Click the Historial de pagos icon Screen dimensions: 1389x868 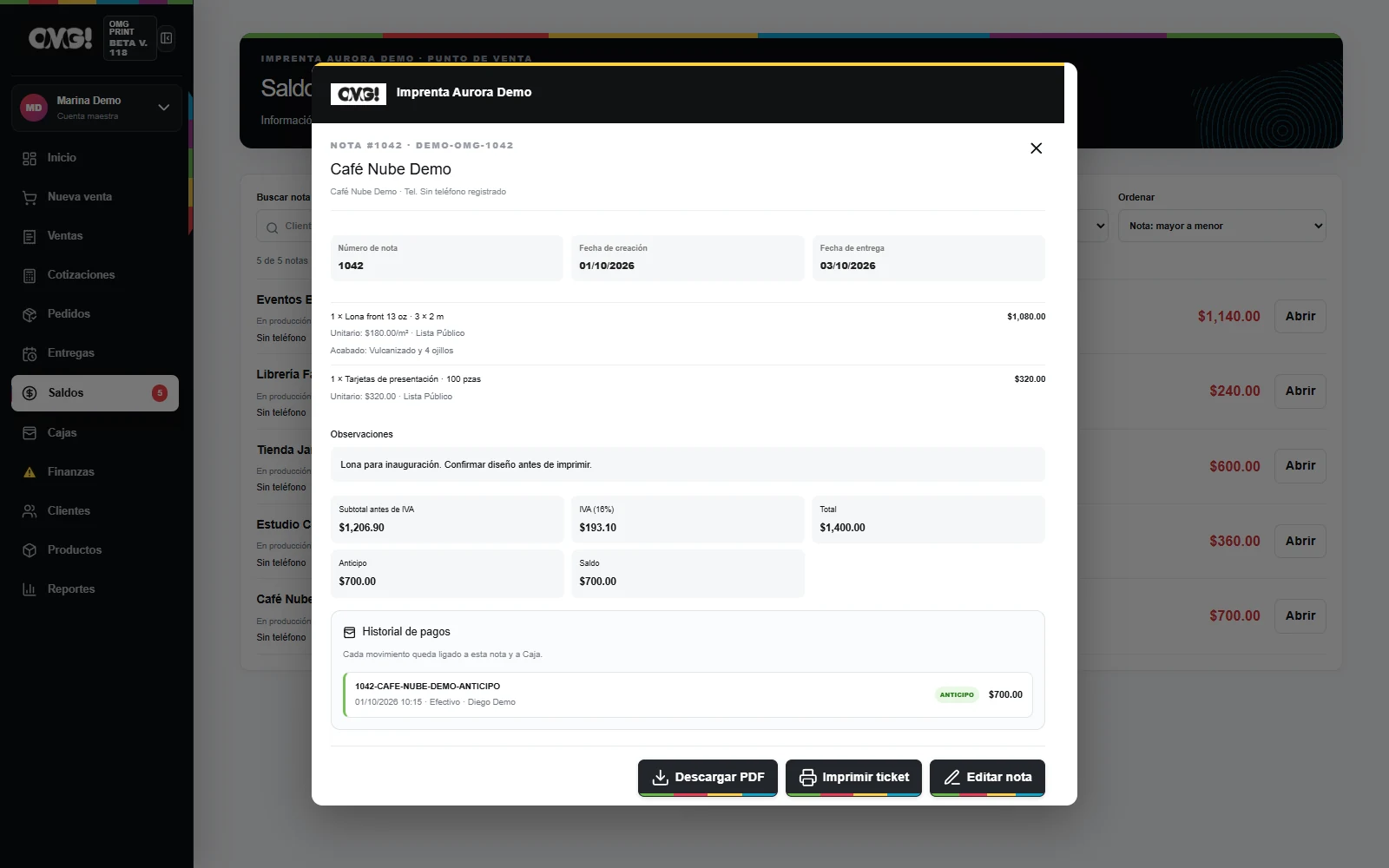coord(350,633)
